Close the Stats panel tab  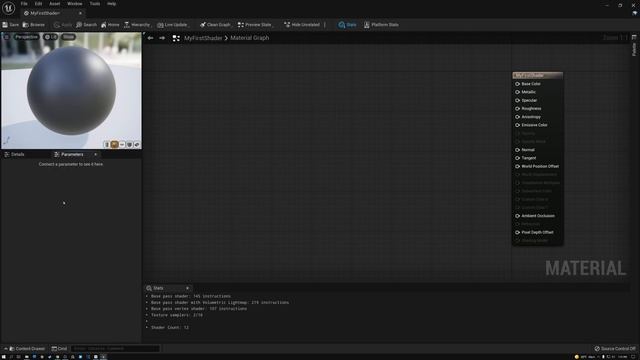click(x=187, y=288)
